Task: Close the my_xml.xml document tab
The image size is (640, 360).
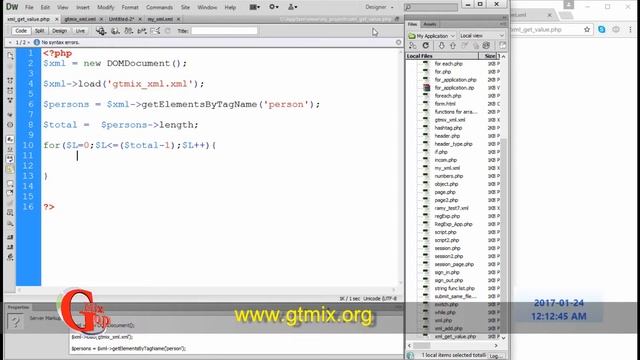Action: click(x=178, y=19)
